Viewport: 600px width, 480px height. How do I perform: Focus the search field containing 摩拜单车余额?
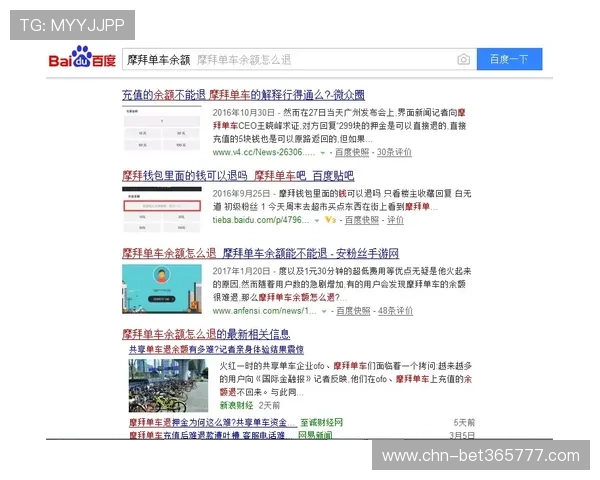[x=299, y=59]
